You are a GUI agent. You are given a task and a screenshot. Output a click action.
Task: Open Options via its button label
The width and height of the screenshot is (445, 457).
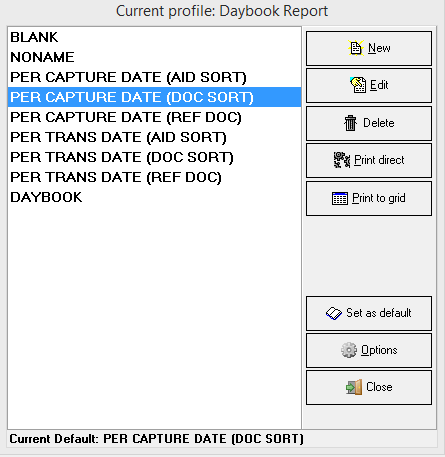[379, 350]
